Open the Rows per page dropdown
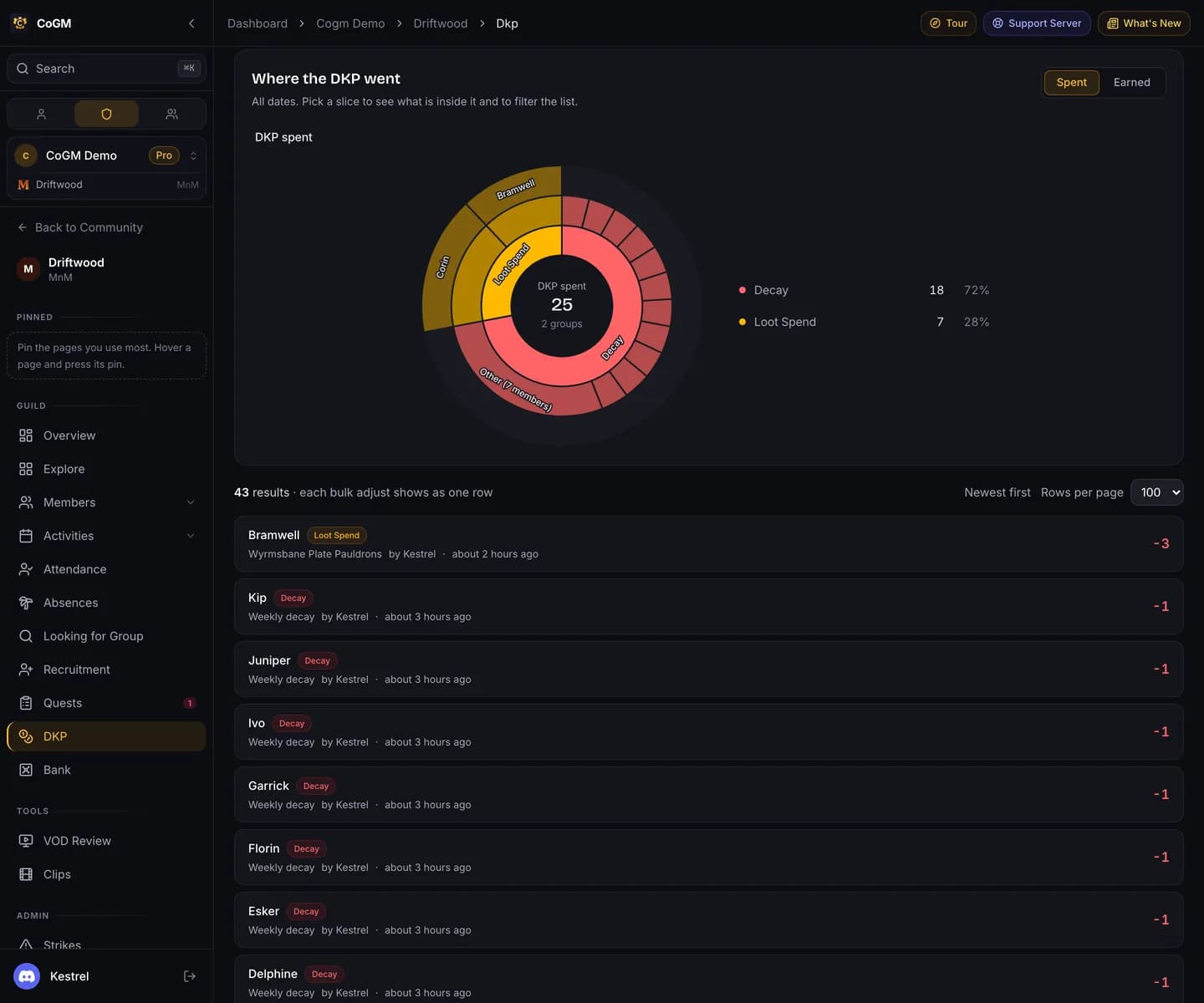 coord(1156,492)
